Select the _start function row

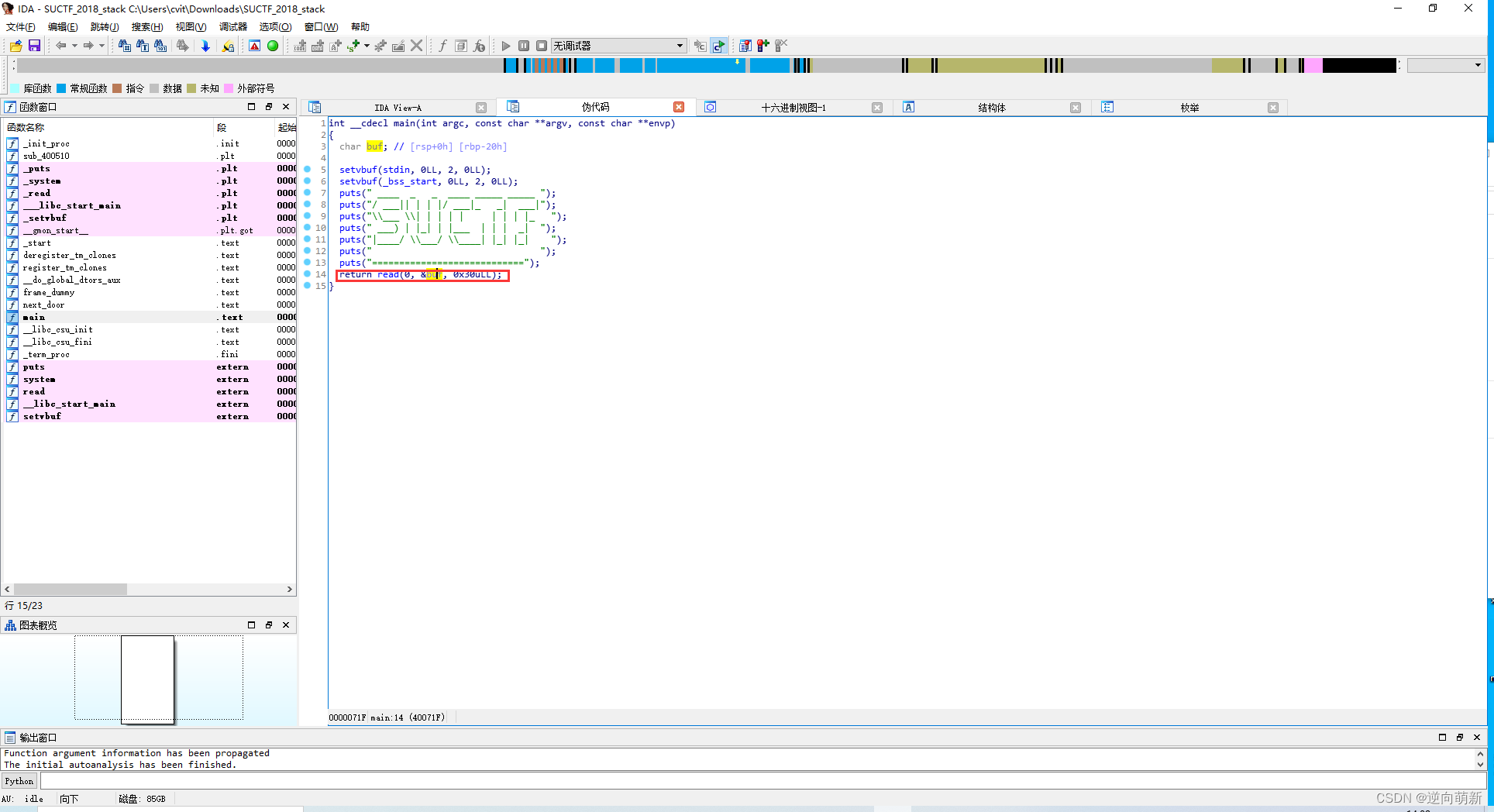[x=150, y=243]
